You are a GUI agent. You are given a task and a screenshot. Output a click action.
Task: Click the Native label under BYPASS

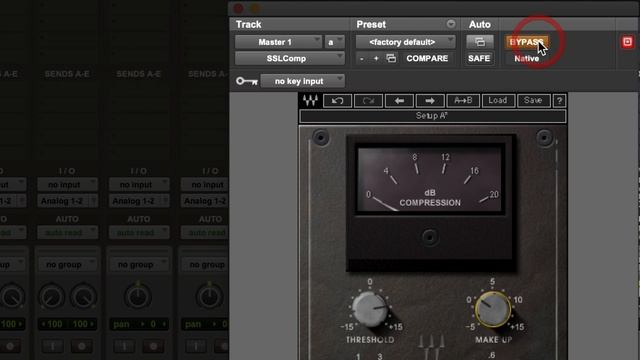coord(527,58)
